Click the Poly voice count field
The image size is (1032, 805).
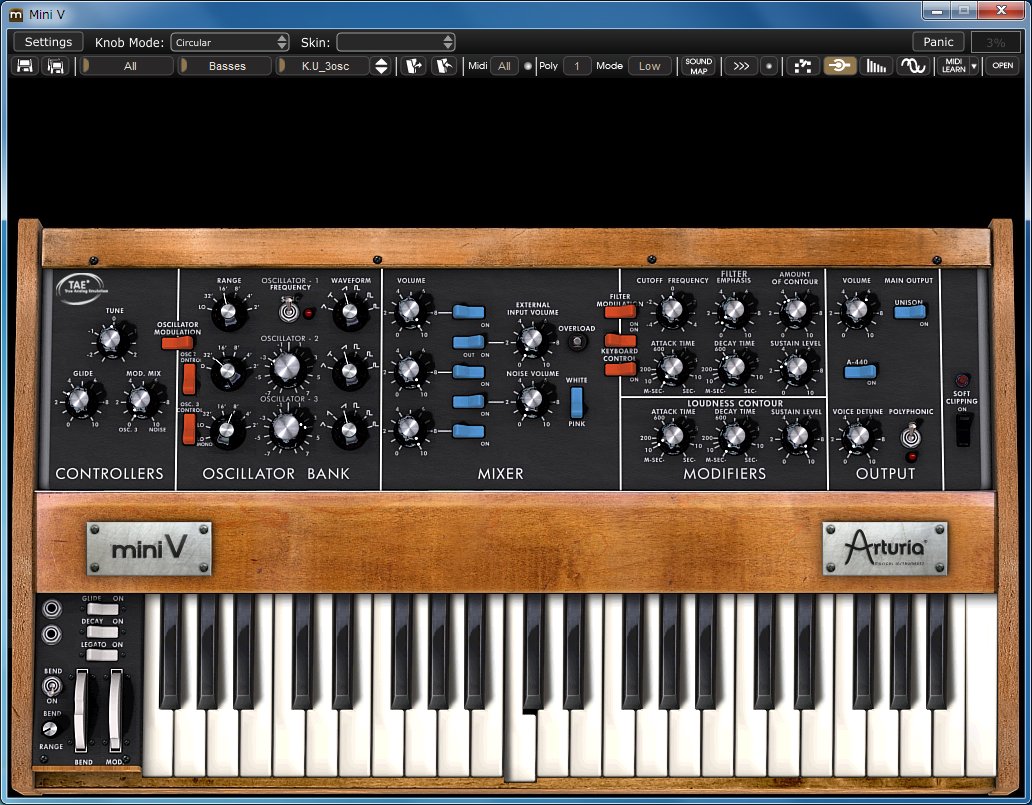577,66
